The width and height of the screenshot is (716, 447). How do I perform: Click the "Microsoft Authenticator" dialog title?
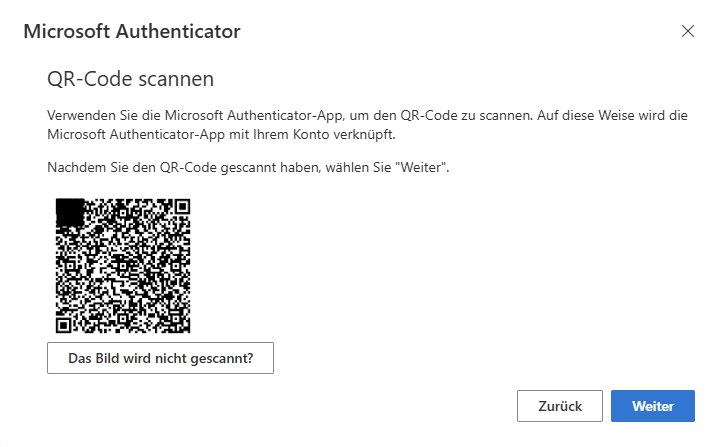(x=132, y=32)
